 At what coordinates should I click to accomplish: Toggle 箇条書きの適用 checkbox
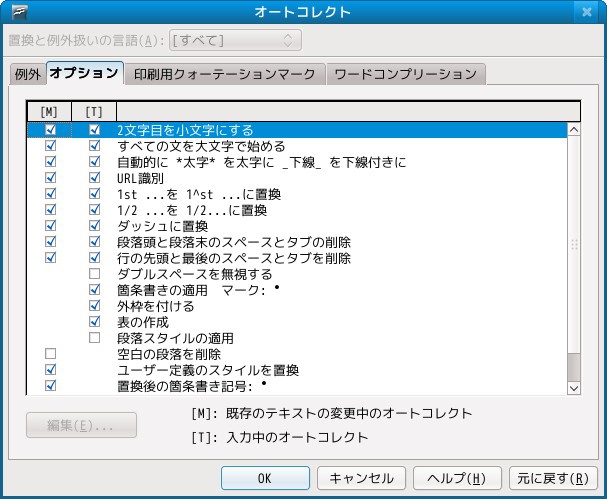(x=95, y=290)
